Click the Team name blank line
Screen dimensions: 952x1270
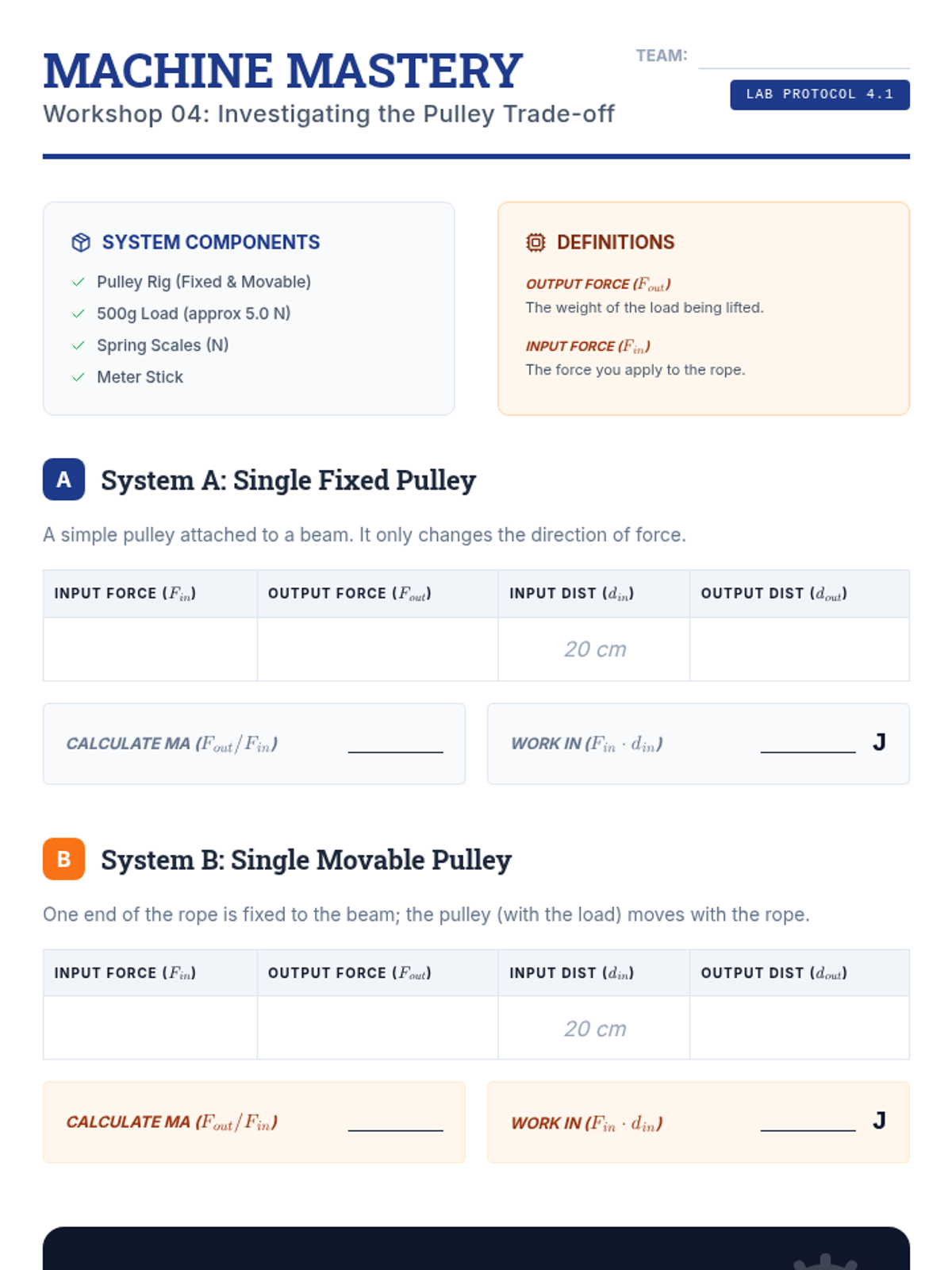tap(804, 59)
